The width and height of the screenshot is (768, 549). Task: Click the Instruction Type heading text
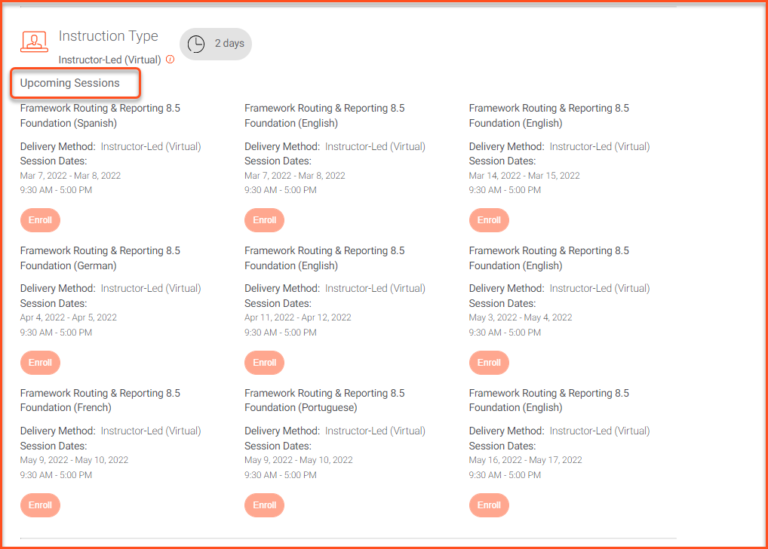click(x=108, y=36)
